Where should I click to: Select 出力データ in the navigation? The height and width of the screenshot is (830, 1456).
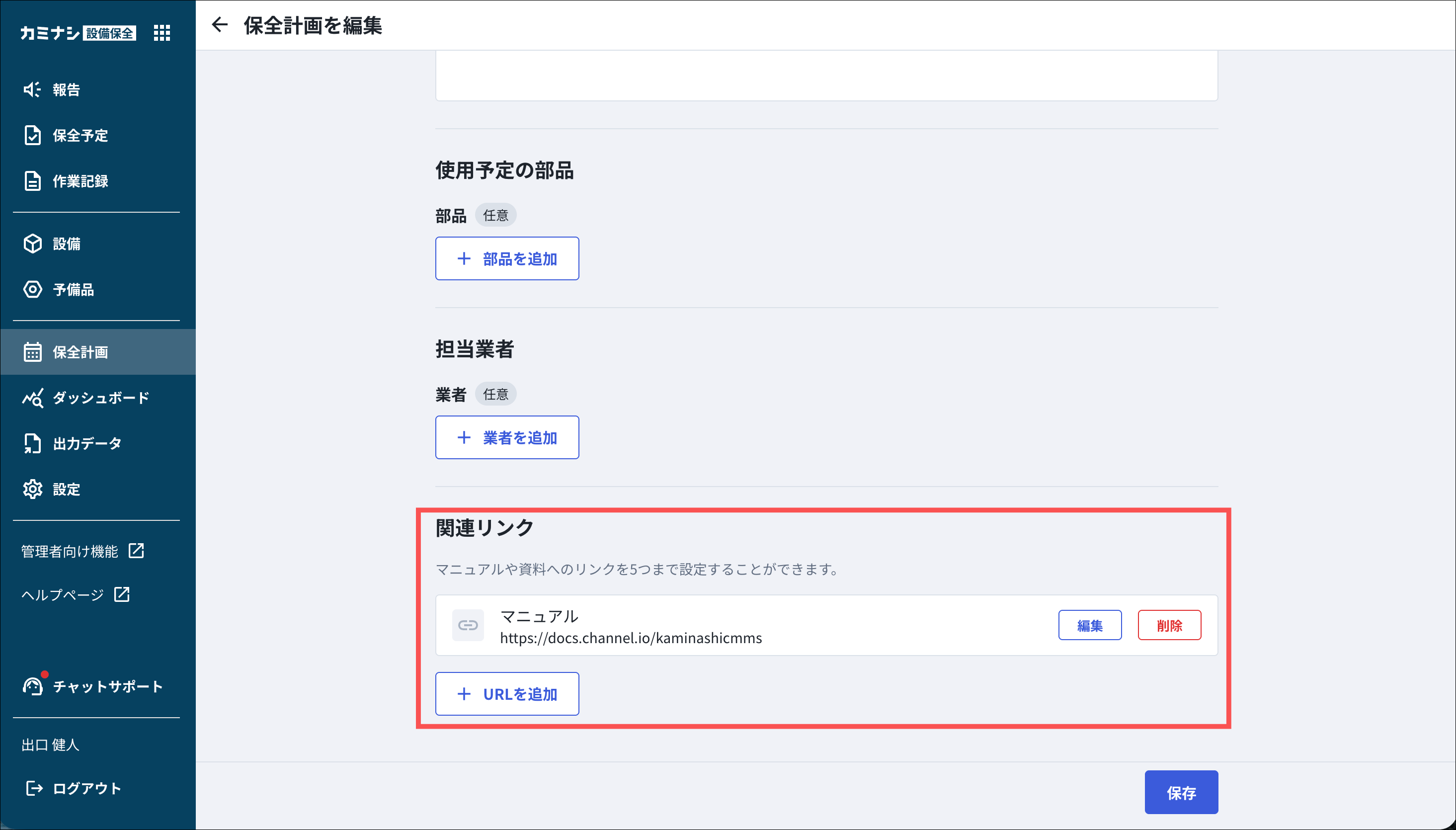[x=86, y=443]
